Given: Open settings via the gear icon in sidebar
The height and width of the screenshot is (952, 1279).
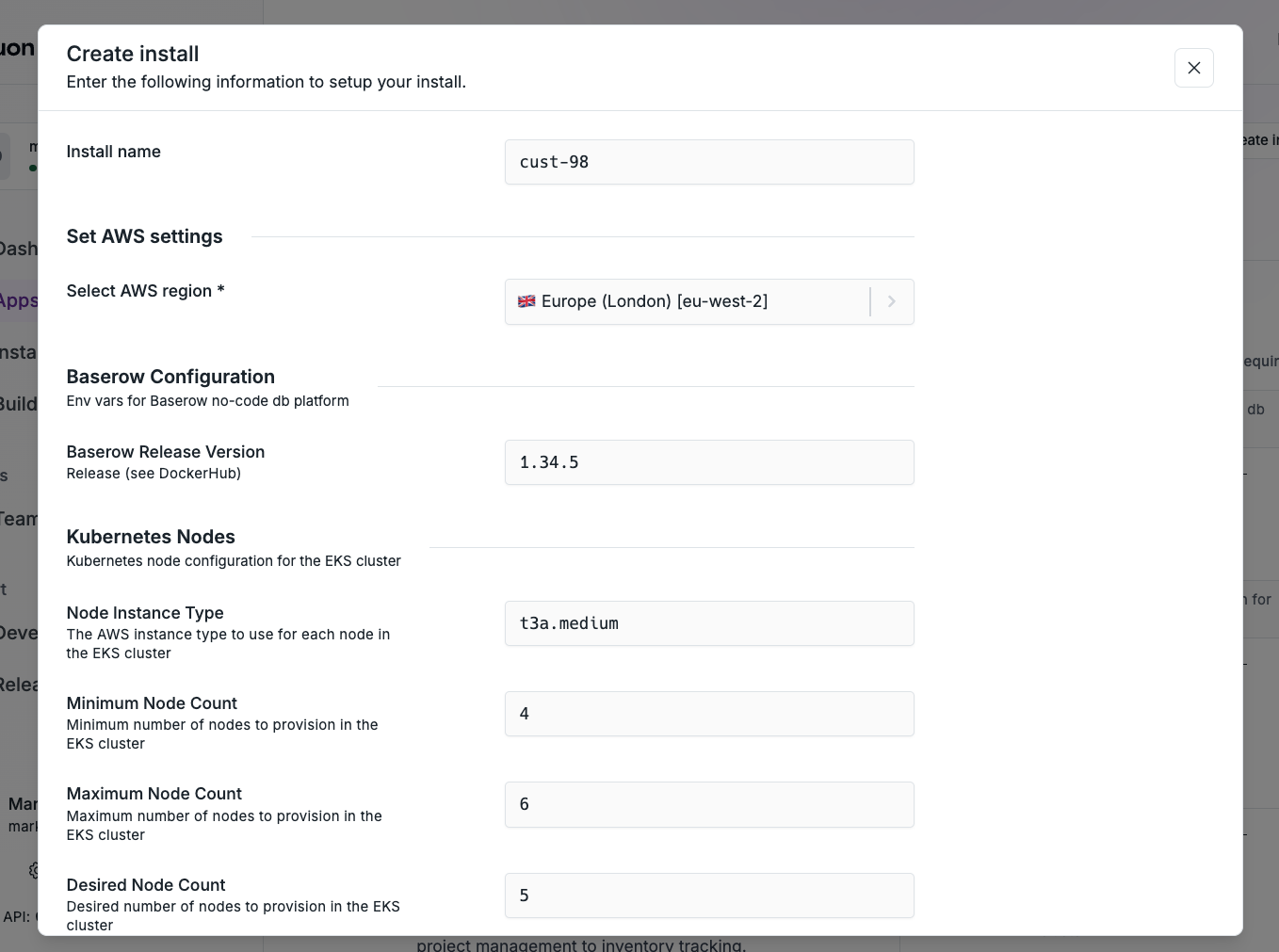Looking at the screenshot, I should tap(35, 871).
